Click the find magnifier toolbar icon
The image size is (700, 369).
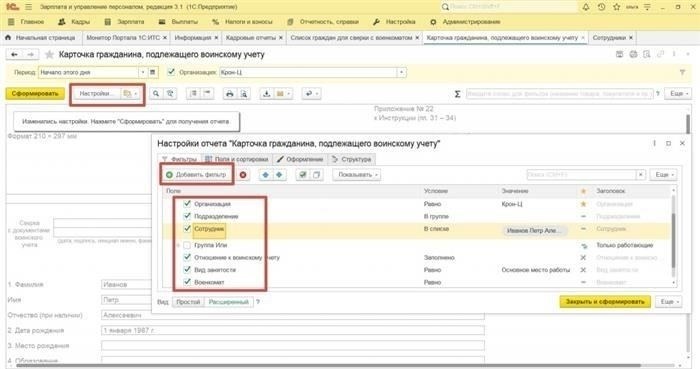(x=156, y=94)
